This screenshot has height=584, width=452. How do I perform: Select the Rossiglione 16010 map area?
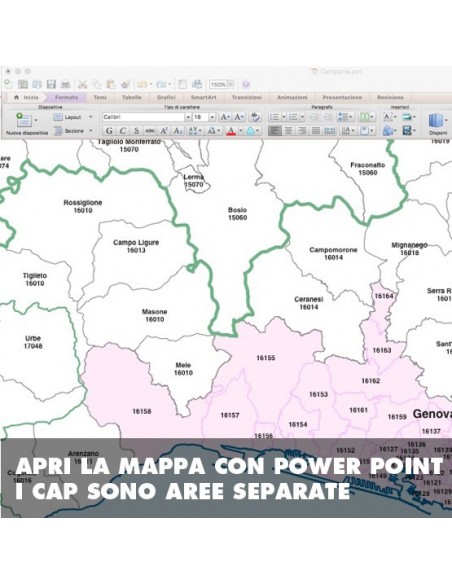83,206
